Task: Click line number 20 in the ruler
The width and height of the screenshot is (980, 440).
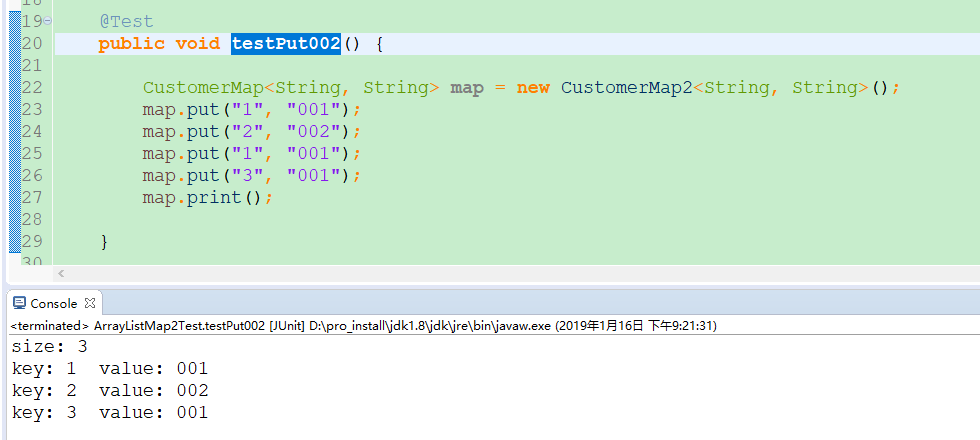Action: (32, 44)
